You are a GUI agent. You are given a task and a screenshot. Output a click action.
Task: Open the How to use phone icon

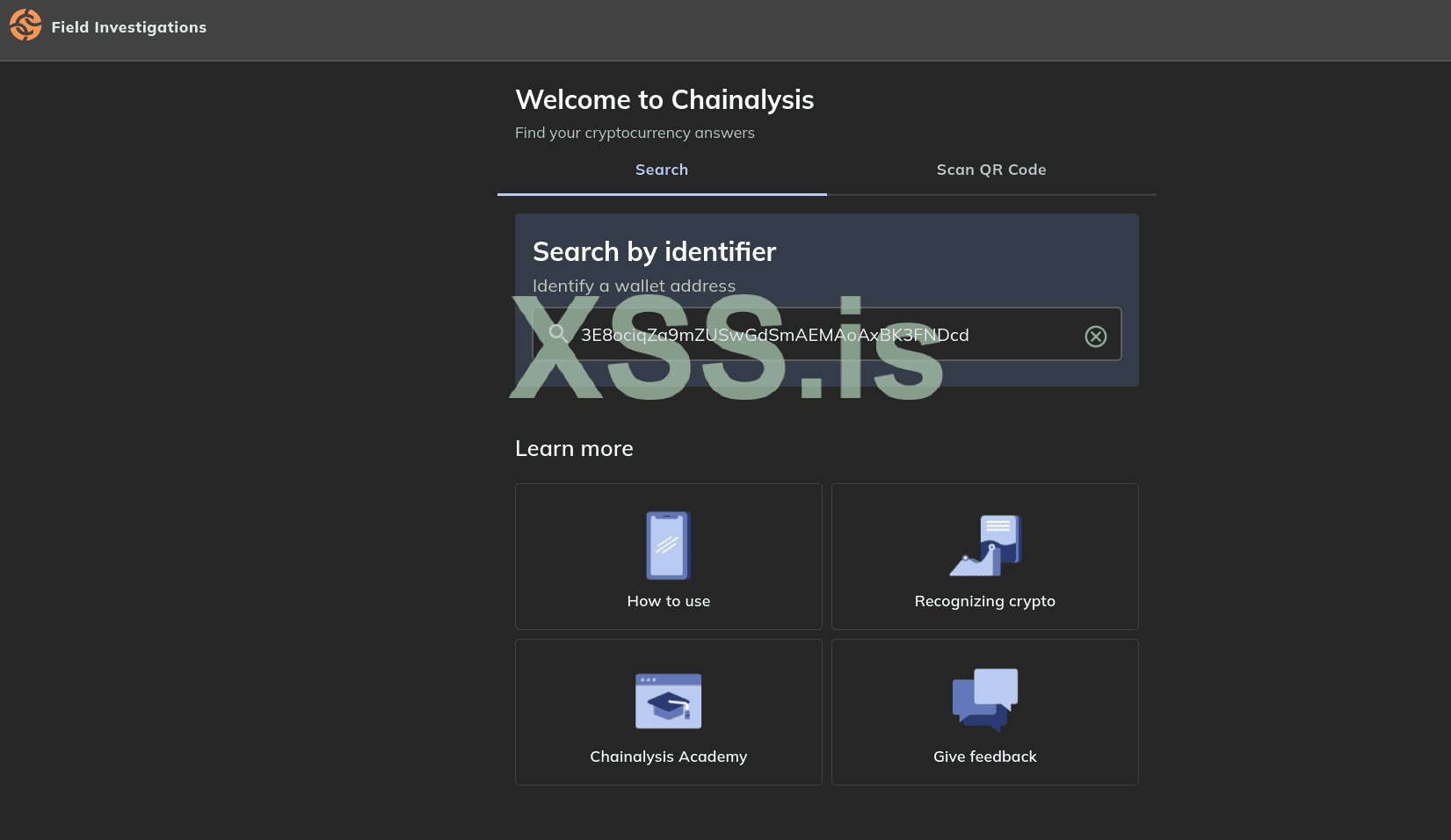668,546
